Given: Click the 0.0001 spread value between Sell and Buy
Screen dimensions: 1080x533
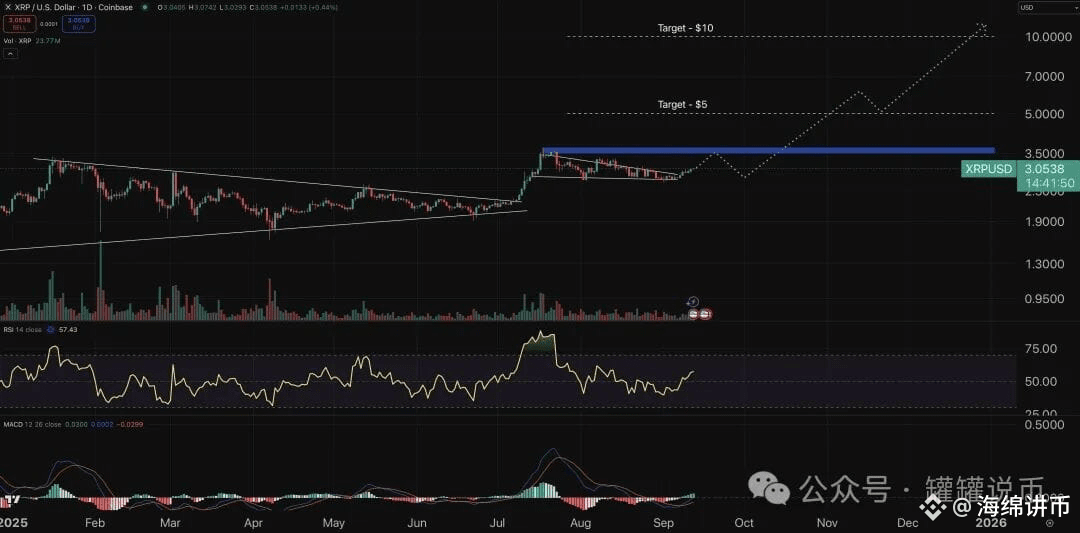Looking at the screenshot, I should [x=49, y=24].
